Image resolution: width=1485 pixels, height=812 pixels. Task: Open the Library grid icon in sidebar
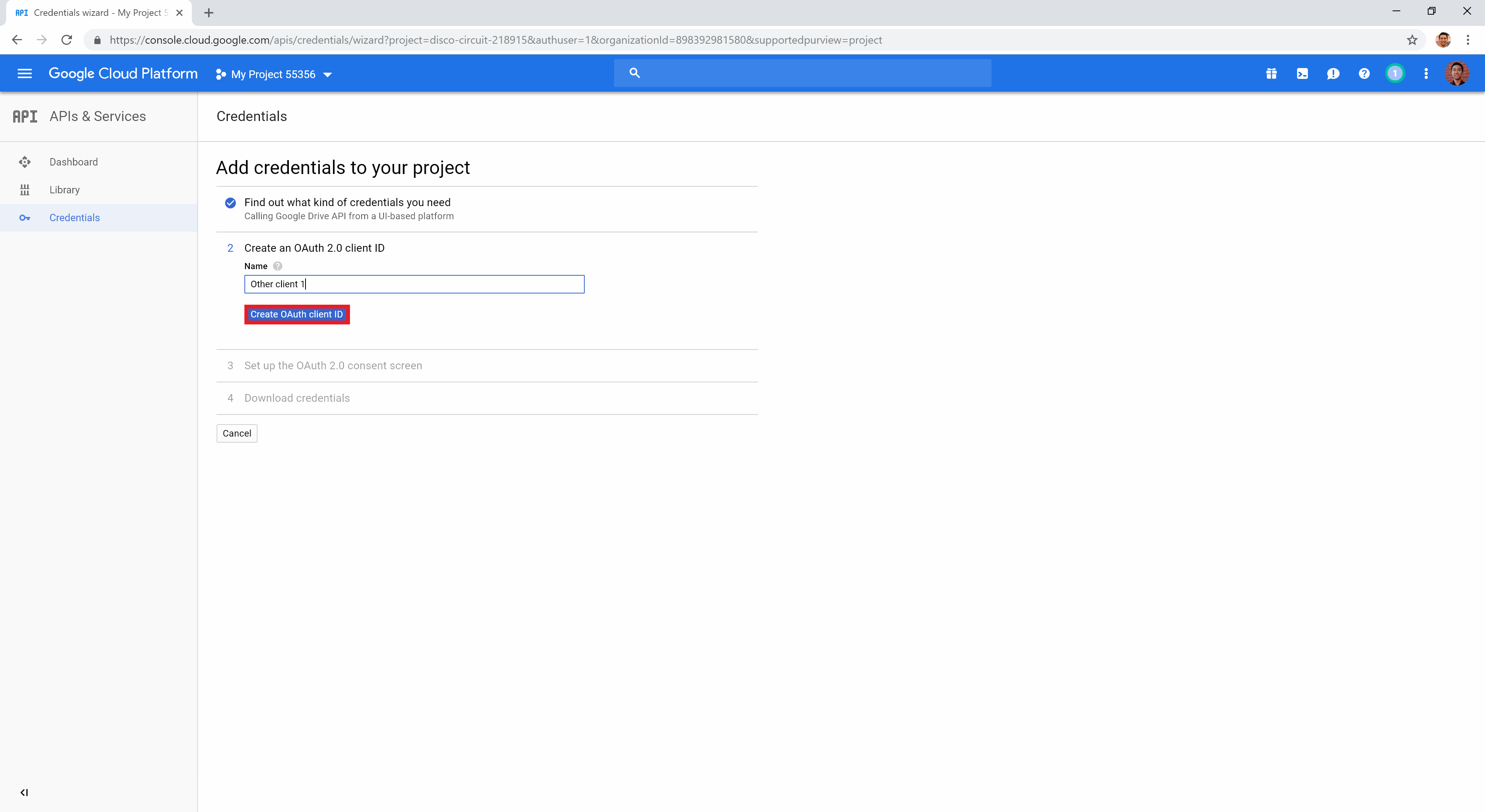click(x=26, y=189)
